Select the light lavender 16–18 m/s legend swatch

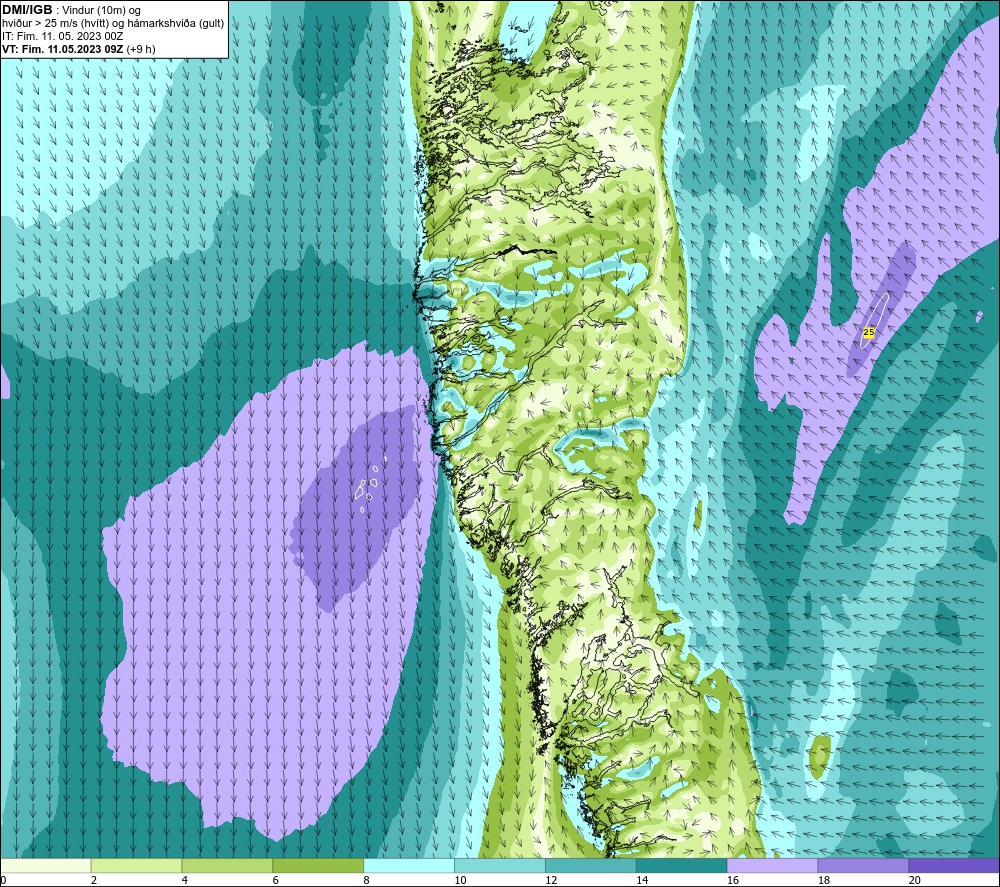772,865
